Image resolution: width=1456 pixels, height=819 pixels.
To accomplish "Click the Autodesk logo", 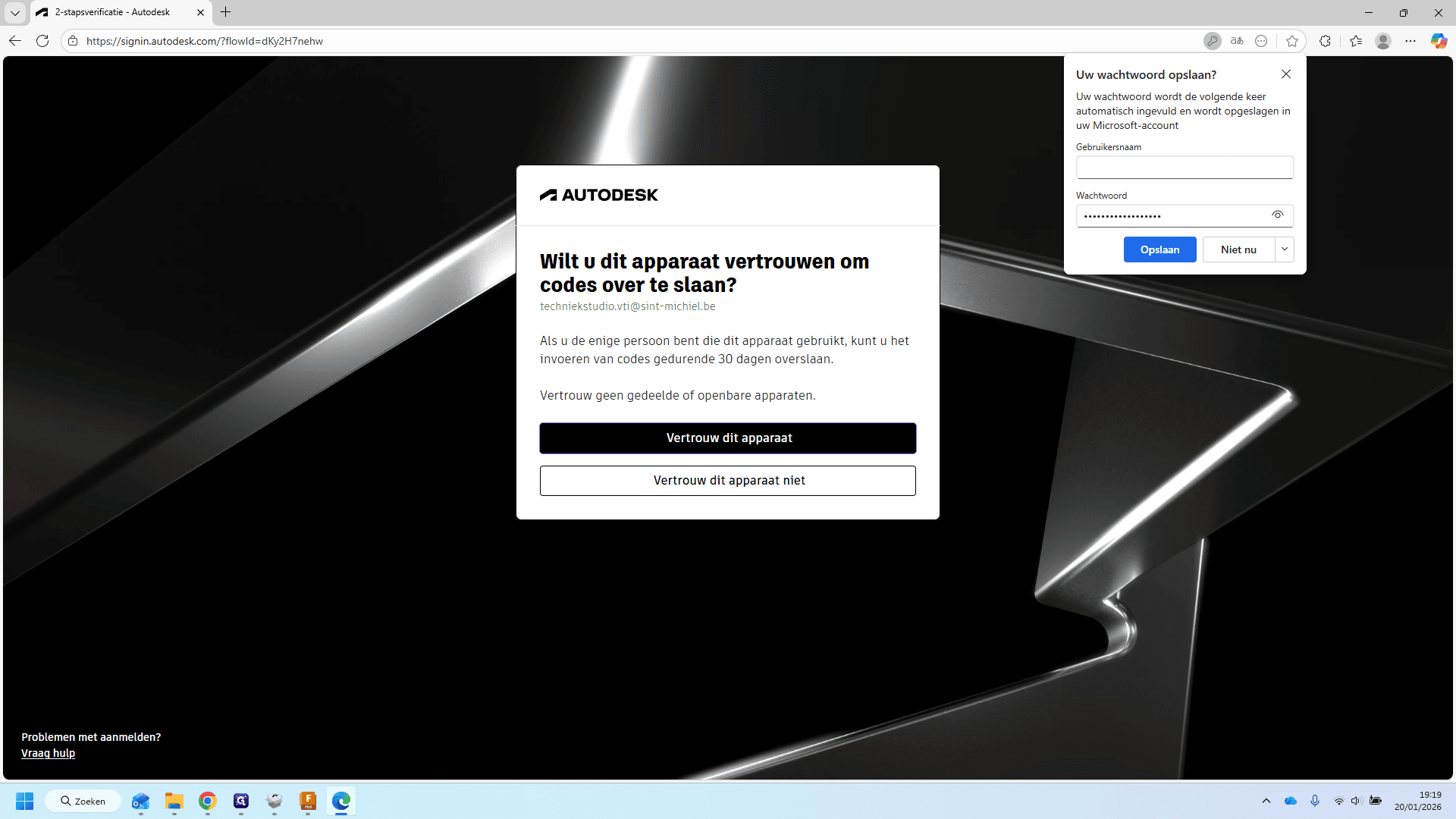I will tap(599, 195).
